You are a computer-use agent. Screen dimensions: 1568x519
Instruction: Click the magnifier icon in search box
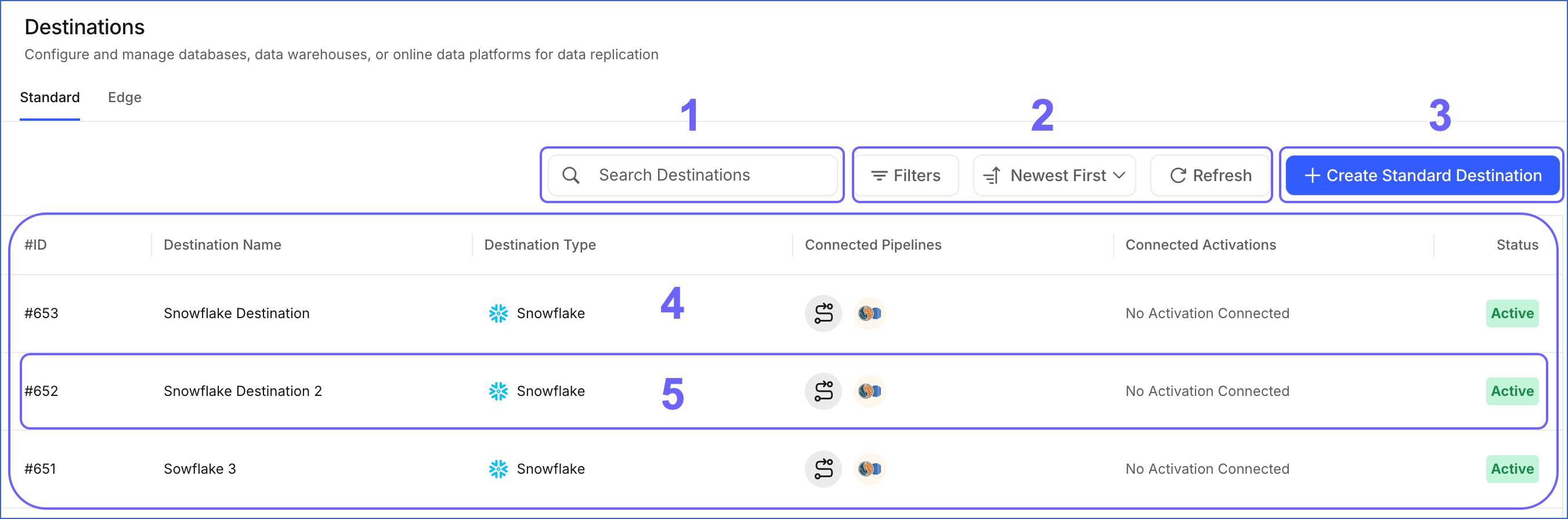pos(570,175)
